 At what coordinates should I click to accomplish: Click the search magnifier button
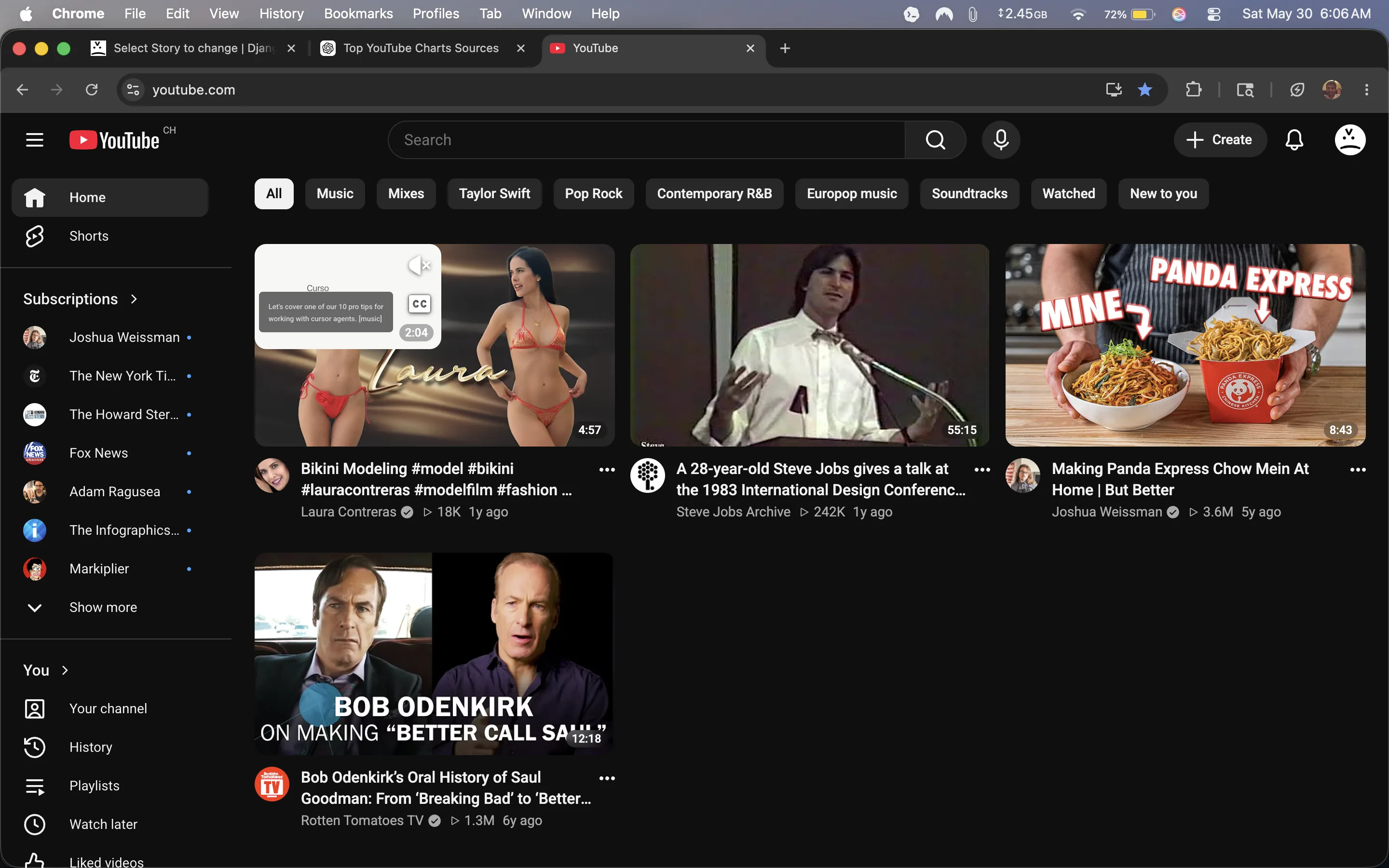936,139
